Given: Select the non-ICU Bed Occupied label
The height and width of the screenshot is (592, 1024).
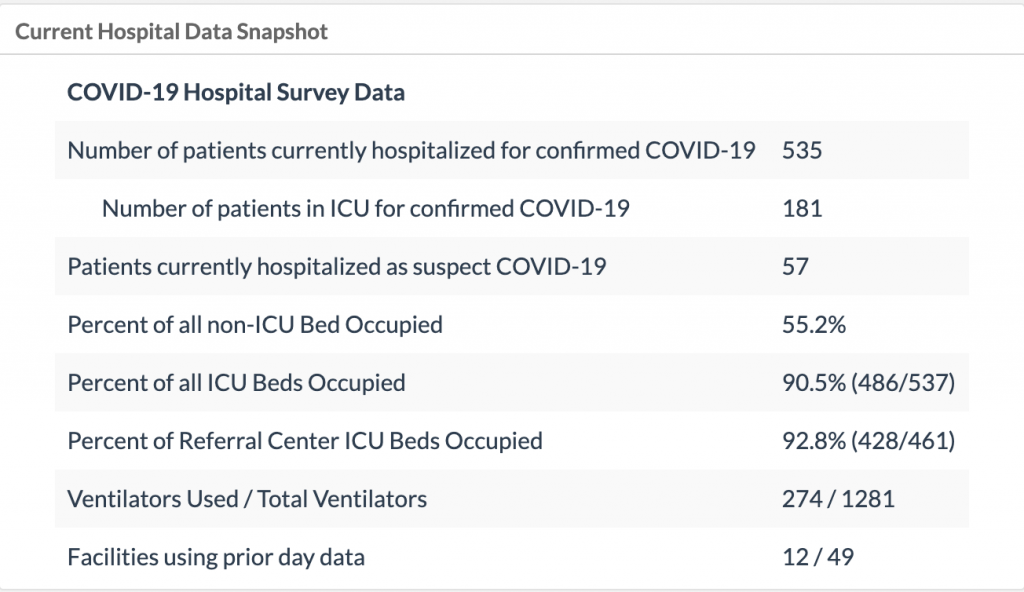Looking at the screenshot, I should click(255, 325).
